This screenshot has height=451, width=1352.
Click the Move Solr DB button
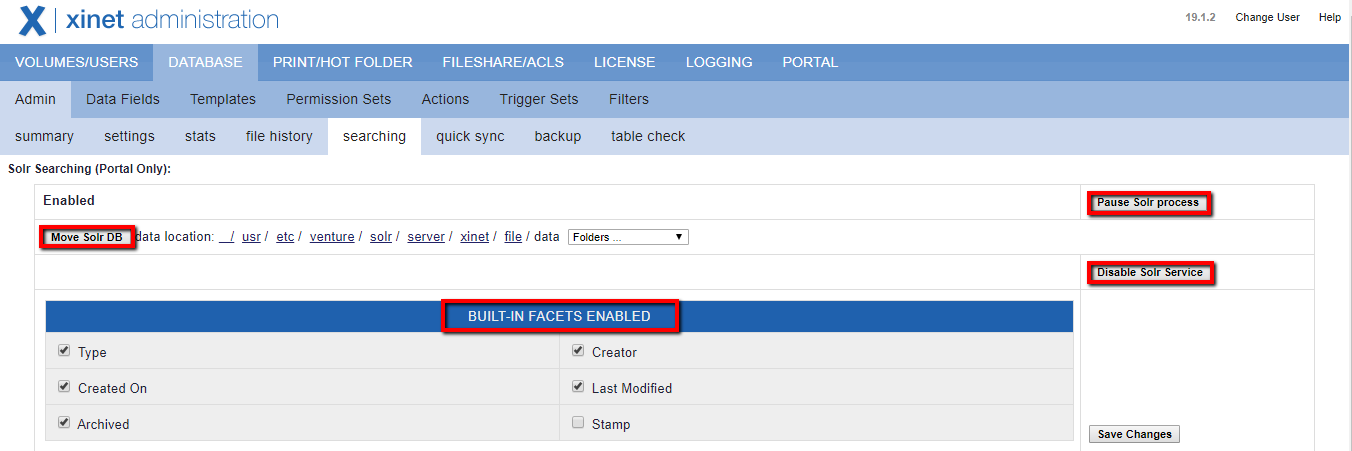point(87,237)
